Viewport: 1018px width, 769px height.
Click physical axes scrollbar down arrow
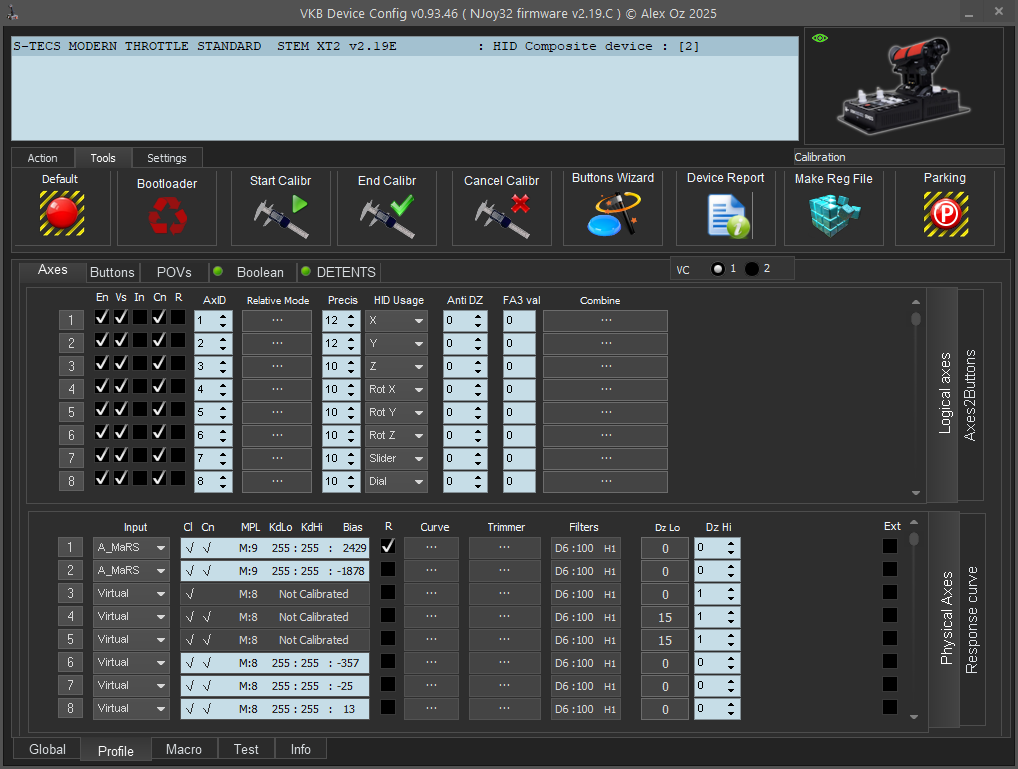pos(914,717)
